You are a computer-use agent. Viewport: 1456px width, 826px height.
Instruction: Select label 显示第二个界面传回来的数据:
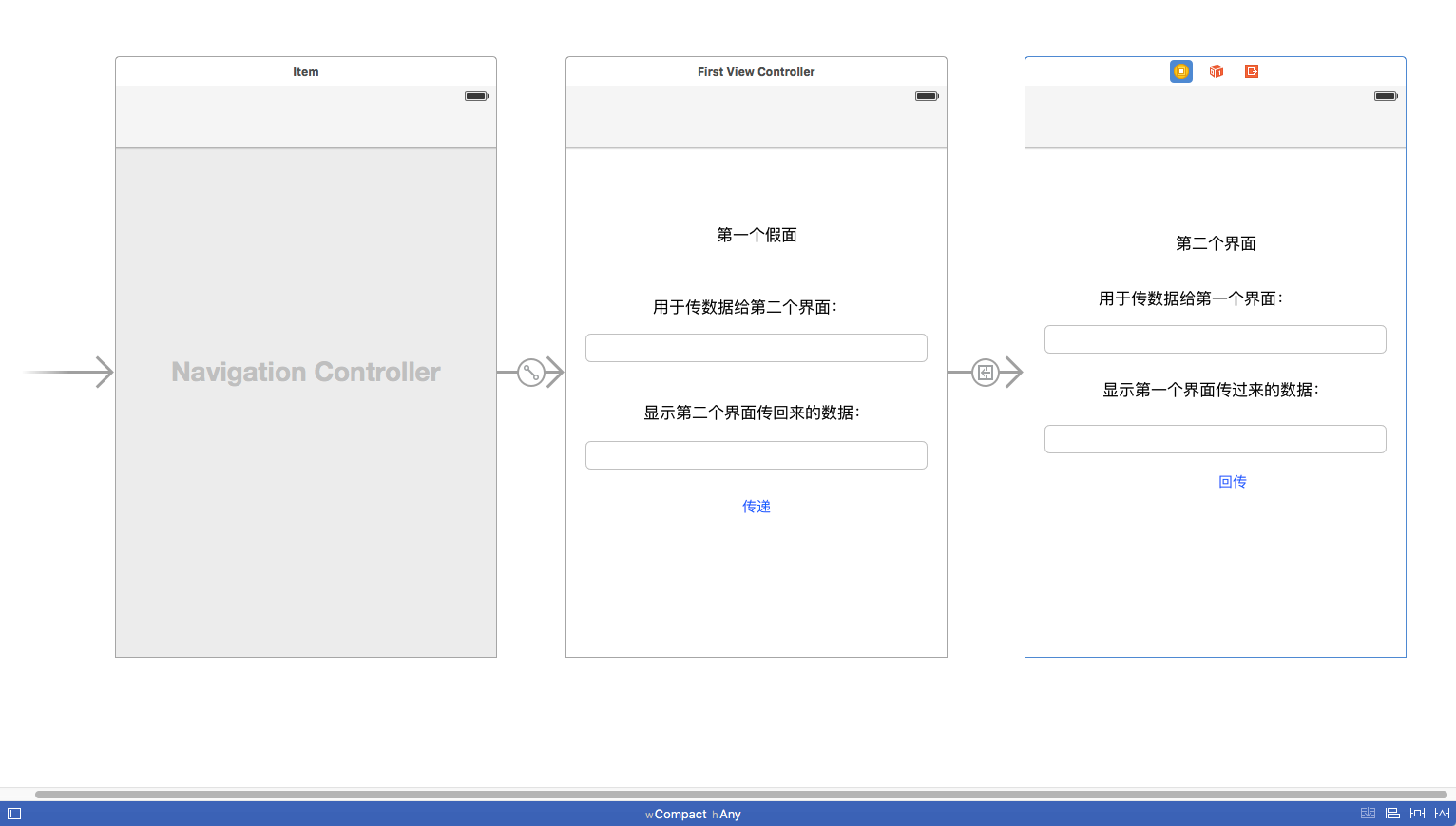752,413
